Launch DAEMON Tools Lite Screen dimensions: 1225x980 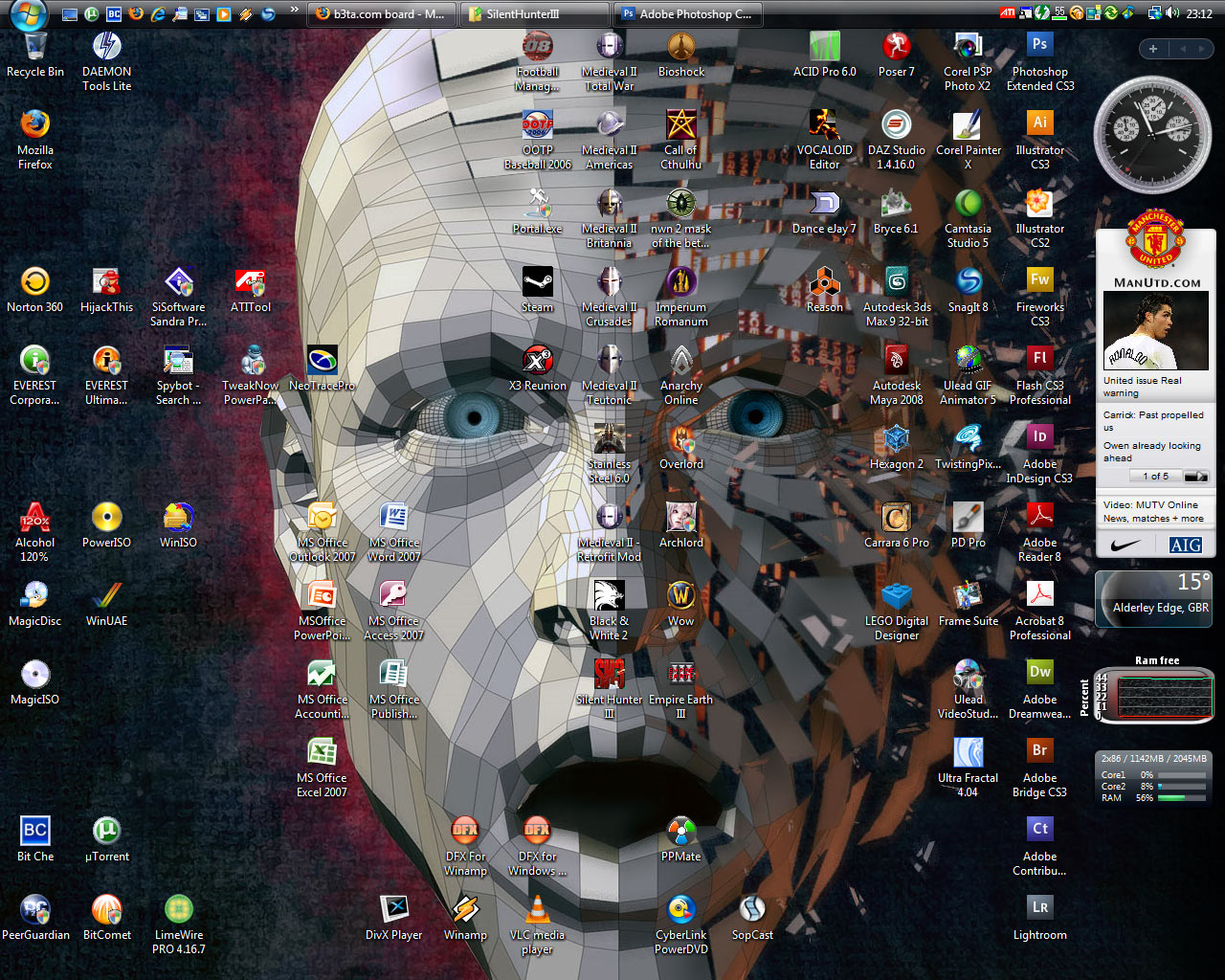107,61
